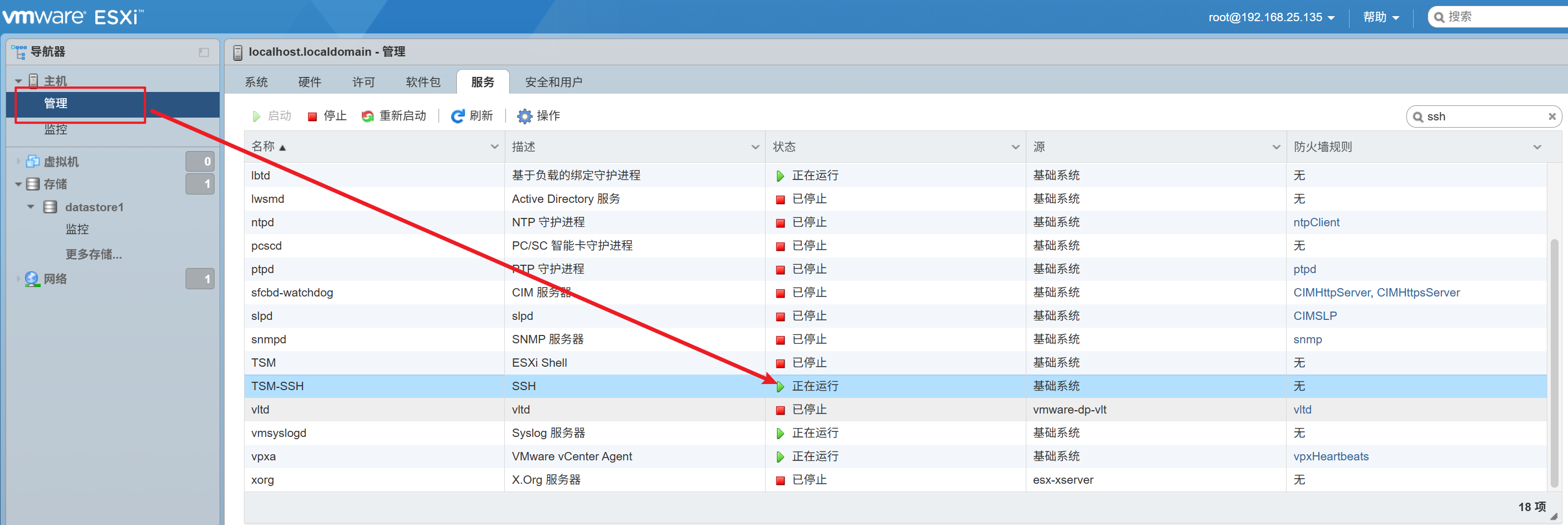Click the actions gear icon
Image resolution: width=1568 pixels, height=525 pixels.
tap(524, 116)
